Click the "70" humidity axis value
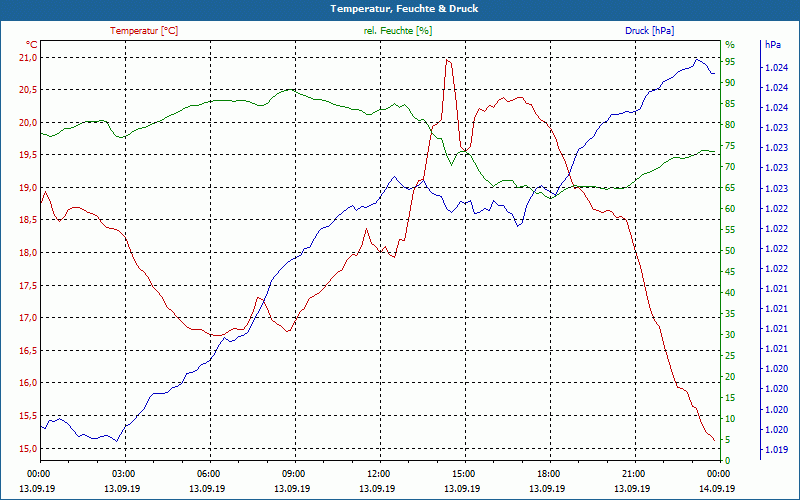The height and width of the screenshot is (500, 800). pos(730,167)
